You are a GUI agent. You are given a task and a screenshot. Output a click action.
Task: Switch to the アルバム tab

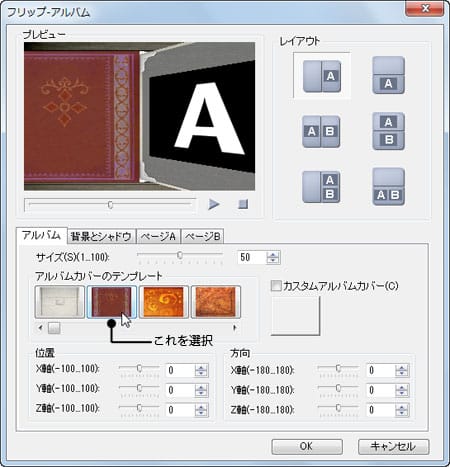pos(42,236)
